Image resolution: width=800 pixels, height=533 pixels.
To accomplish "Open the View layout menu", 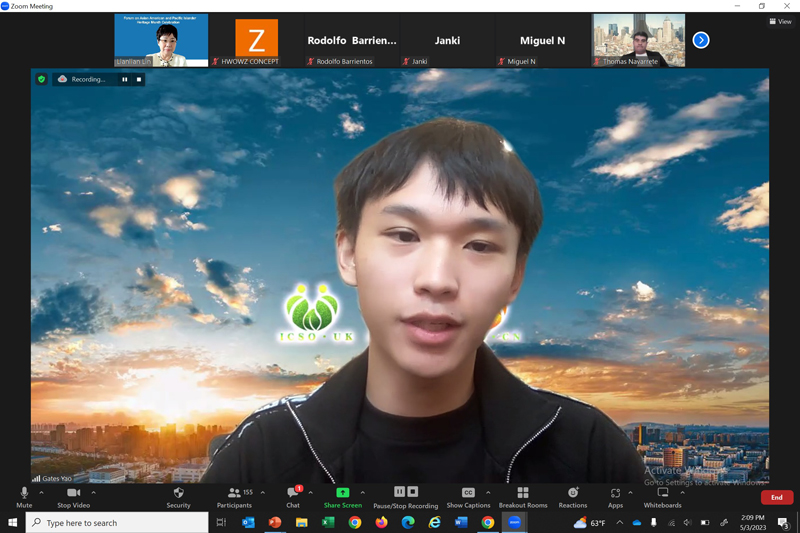I will (781, 21).
